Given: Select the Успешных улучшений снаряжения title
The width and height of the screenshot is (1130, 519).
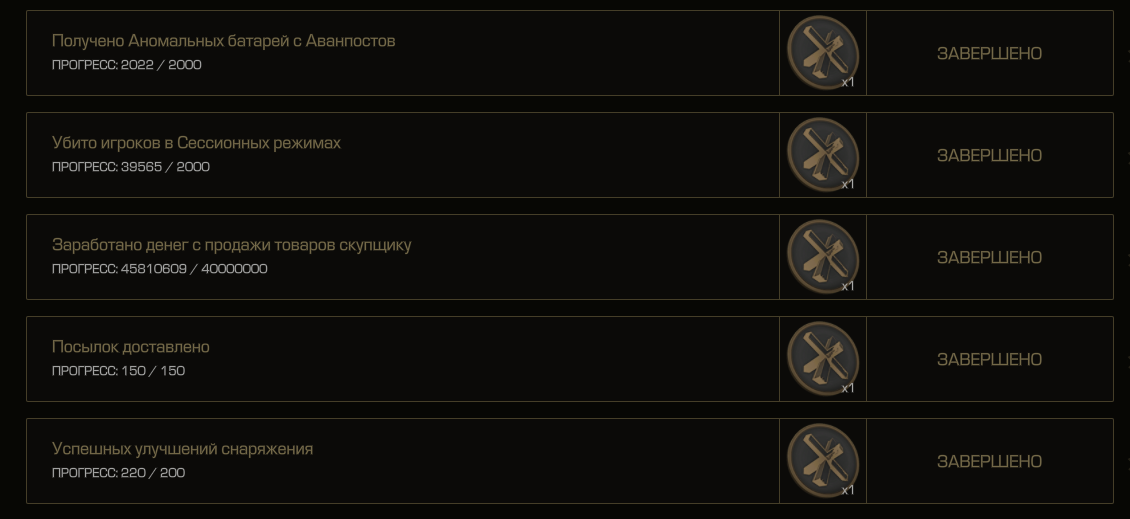Looking at the screenshot, I should [x=182, y=449].
